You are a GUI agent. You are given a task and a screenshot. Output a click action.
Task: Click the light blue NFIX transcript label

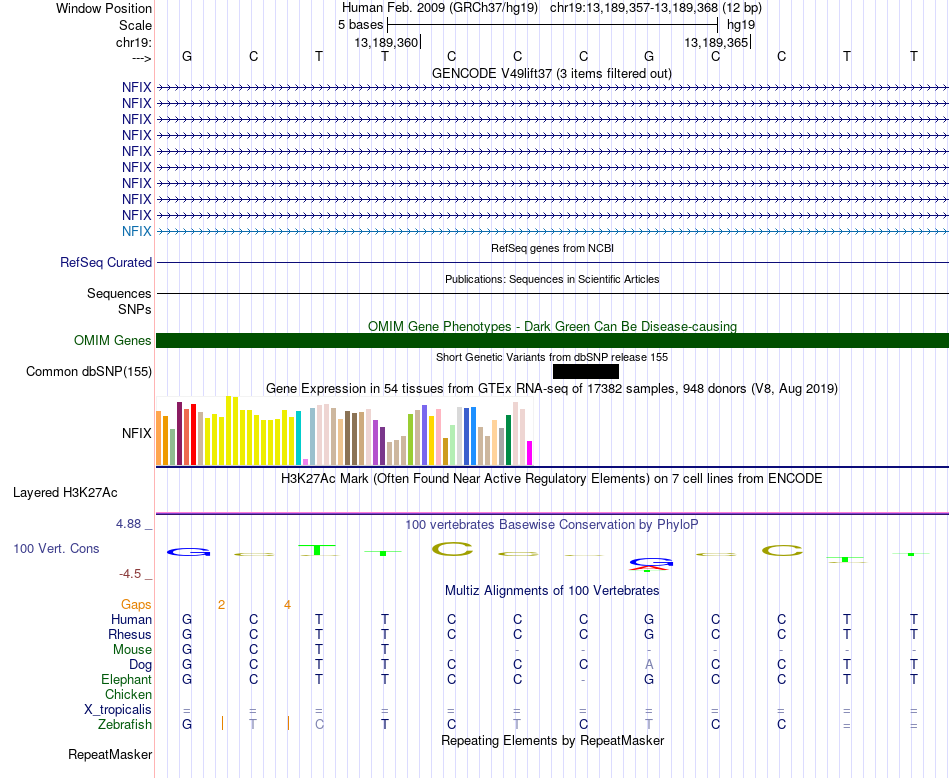(136, 231)
